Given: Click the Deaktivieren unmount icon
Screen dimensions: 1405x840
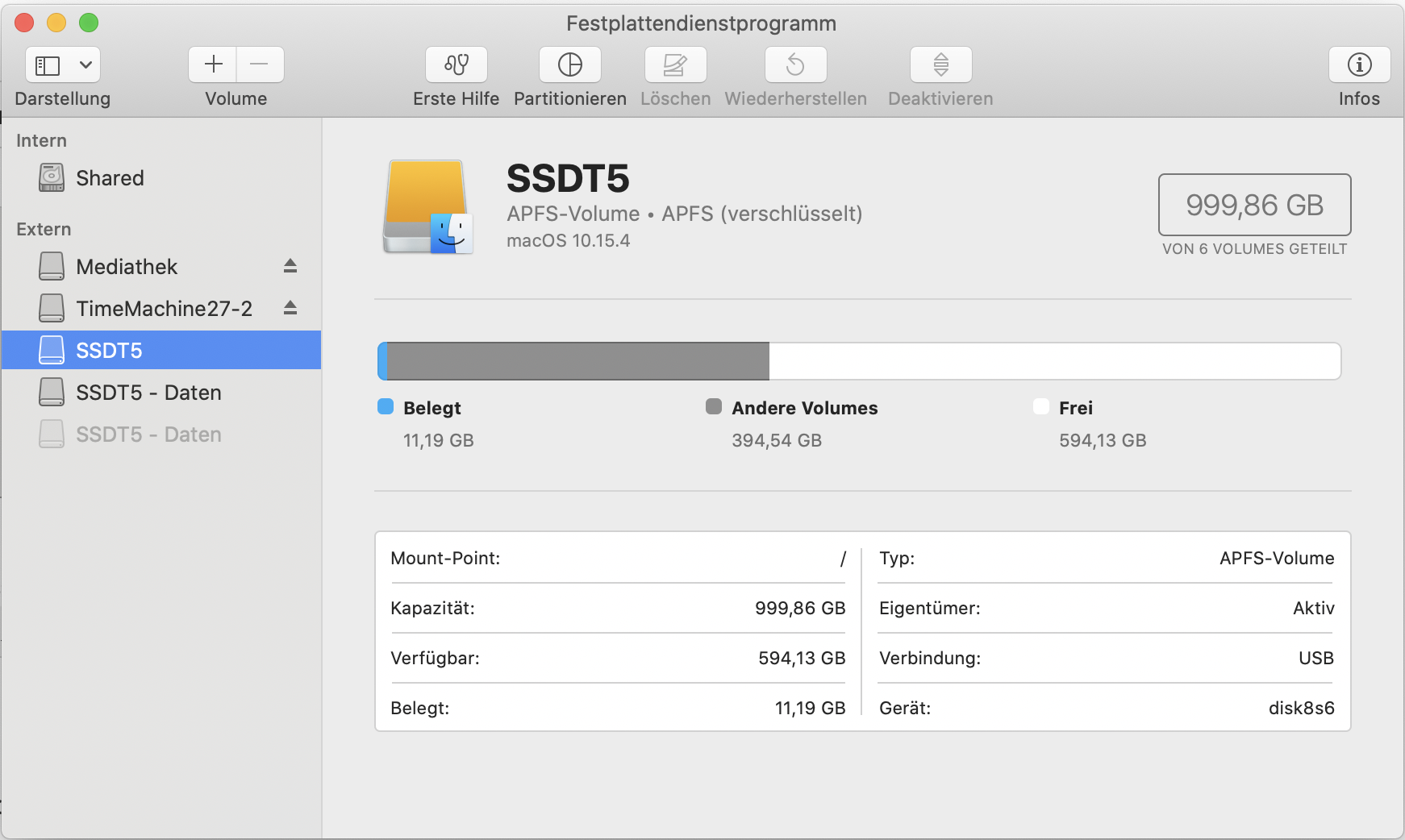Looking at the screenshot, I should pyautogui.click(x=940, y=64).
